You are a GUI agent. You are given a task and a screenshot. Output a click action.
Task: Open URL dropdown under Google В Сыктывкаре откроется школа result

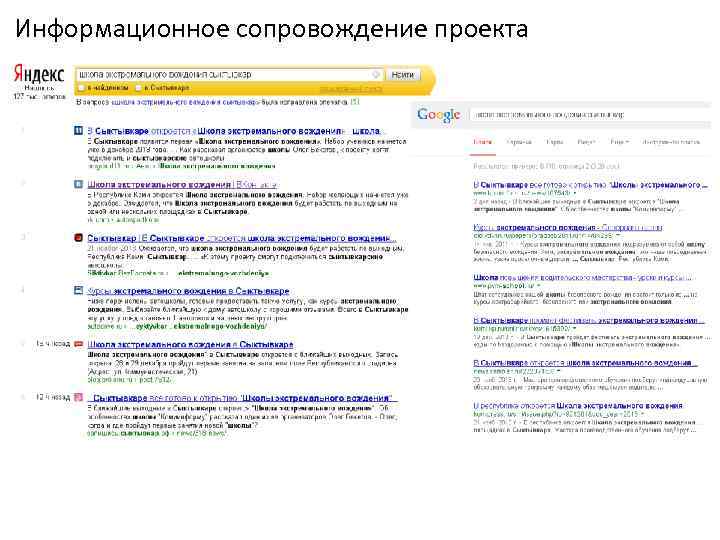click(558, 371)
